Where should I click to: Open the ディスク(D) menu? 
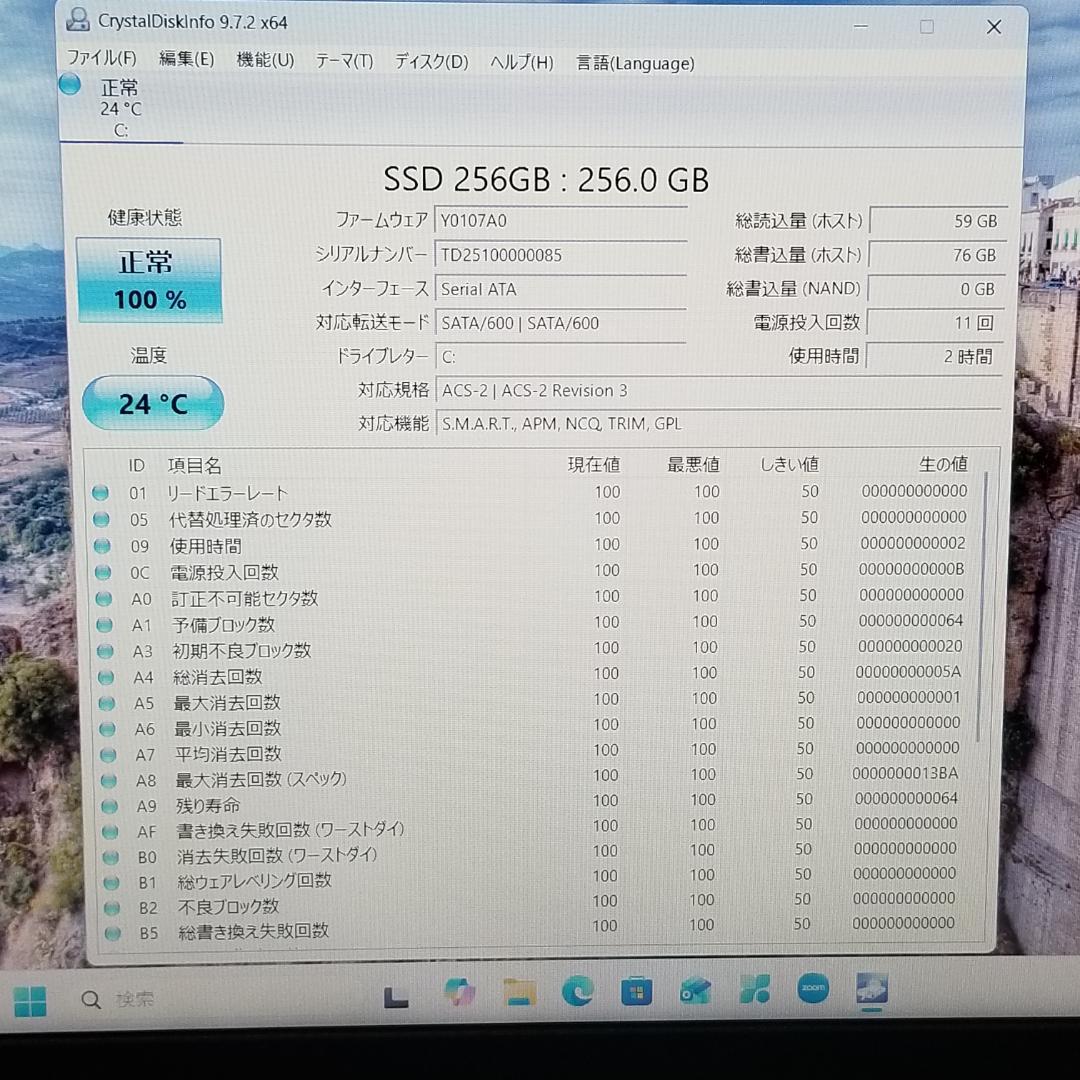coord(431,62)
